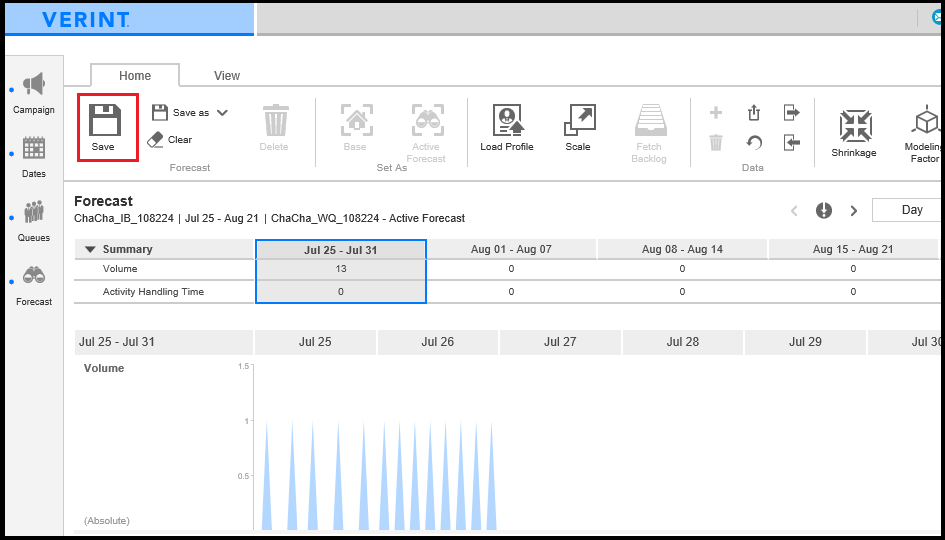Image resolution: width=945 pixels, height=540 pixels.
Task: Go to previous period with left chevron
Action: coord(794,211)
